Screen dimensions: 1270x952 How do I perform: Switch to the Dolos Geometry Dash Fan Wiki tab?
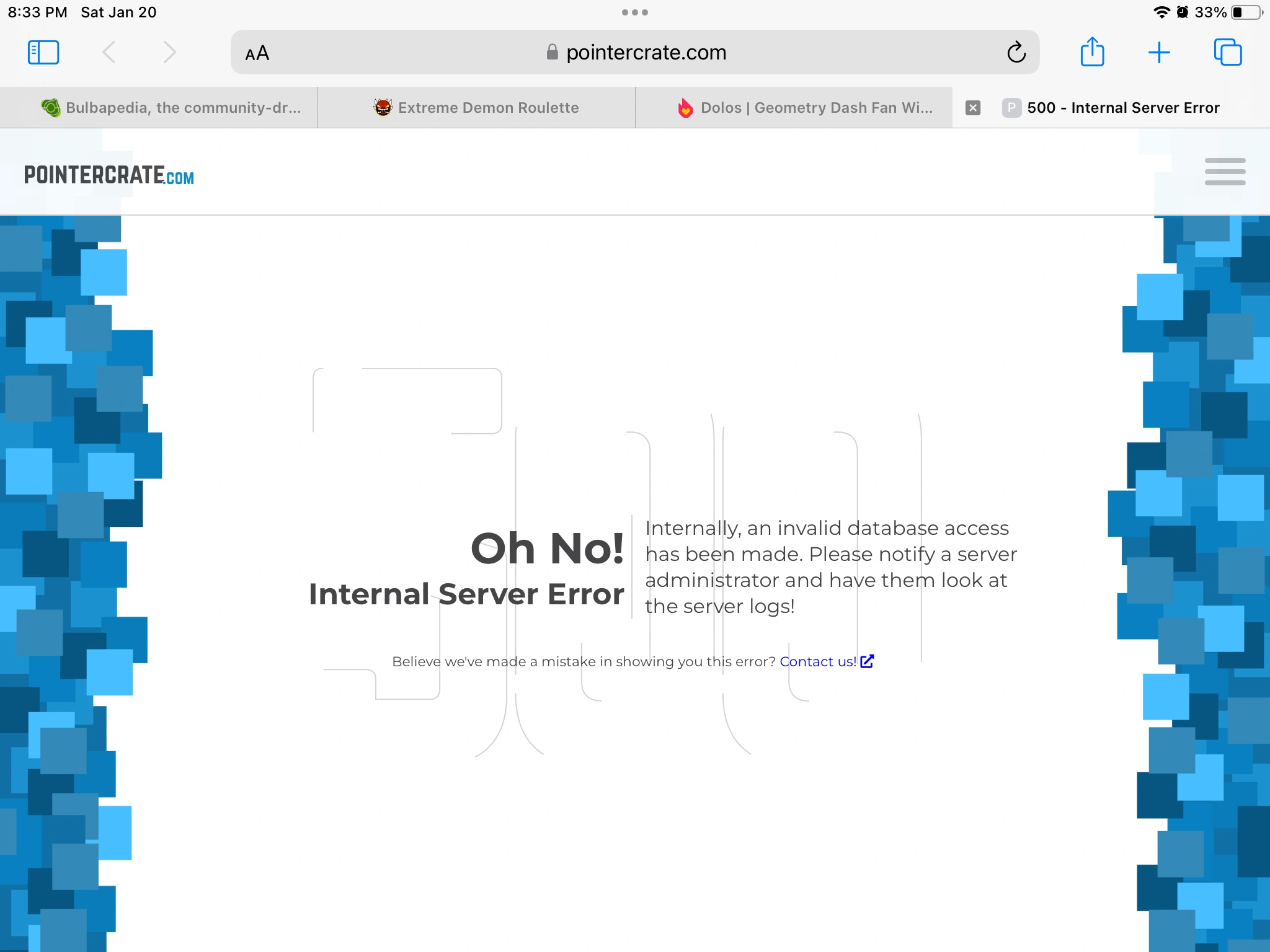[794, 107]
